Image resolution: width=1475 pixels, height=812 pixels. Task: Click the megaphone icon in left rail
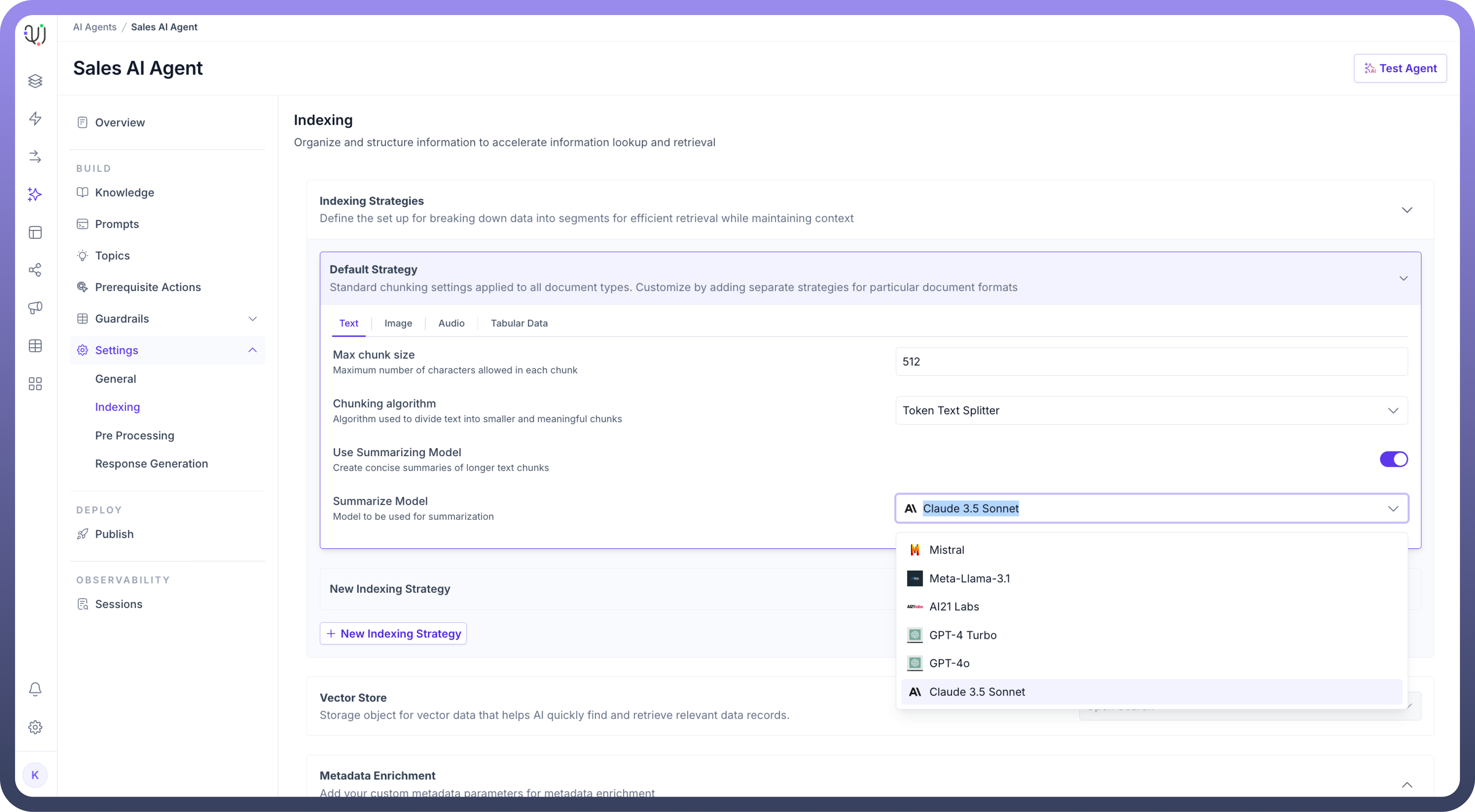click(35, 308)
